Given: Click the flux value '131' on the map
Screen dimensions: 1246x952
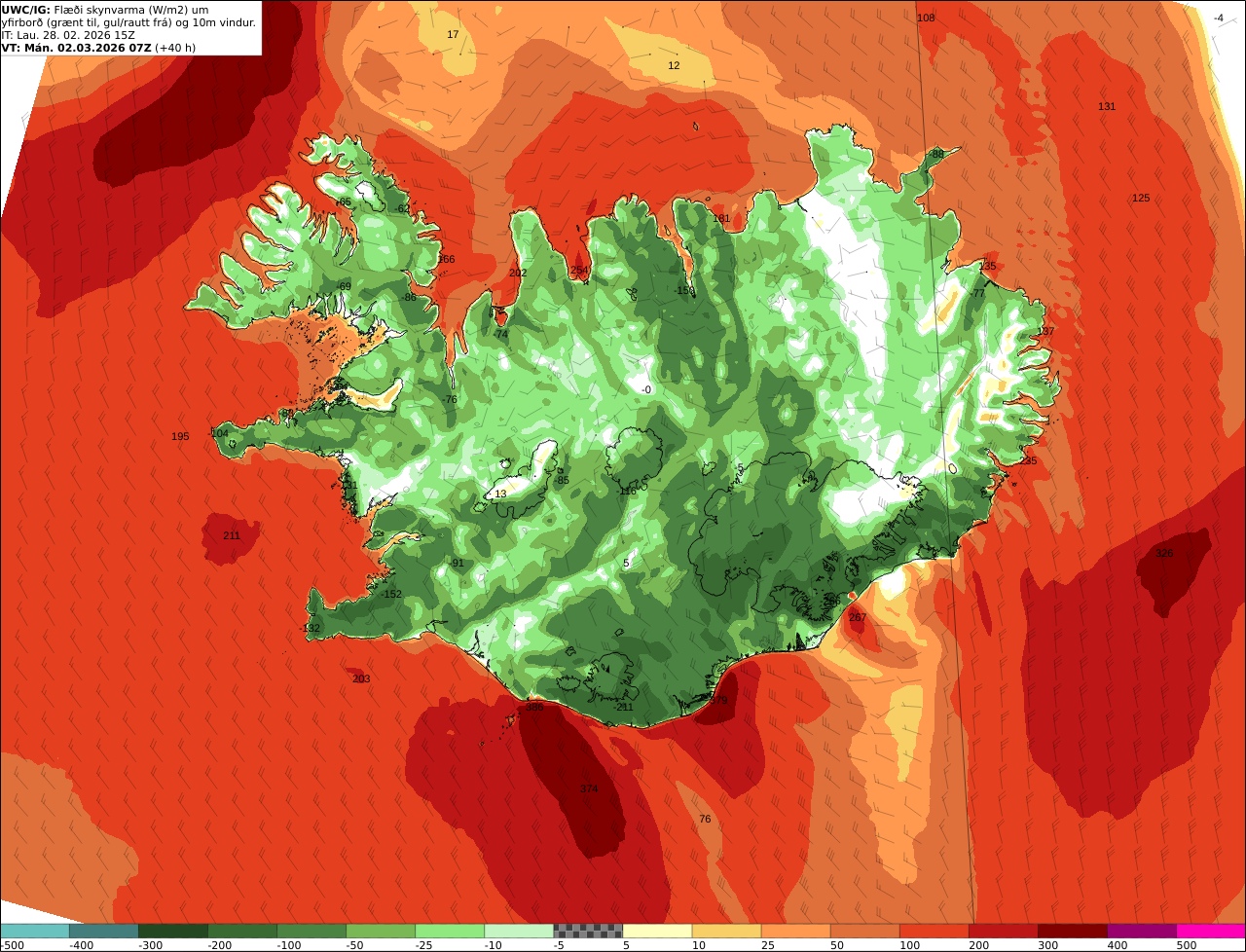Looking at the screenshot, I should (x=1107, y=106).
